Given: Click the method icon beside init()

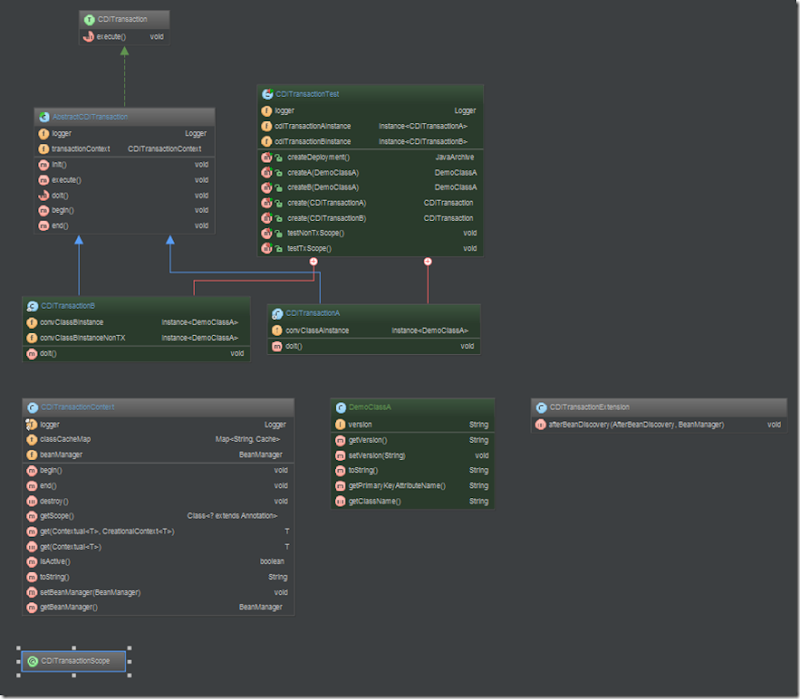Looking at the screenshot, I should tap(44, 165).
